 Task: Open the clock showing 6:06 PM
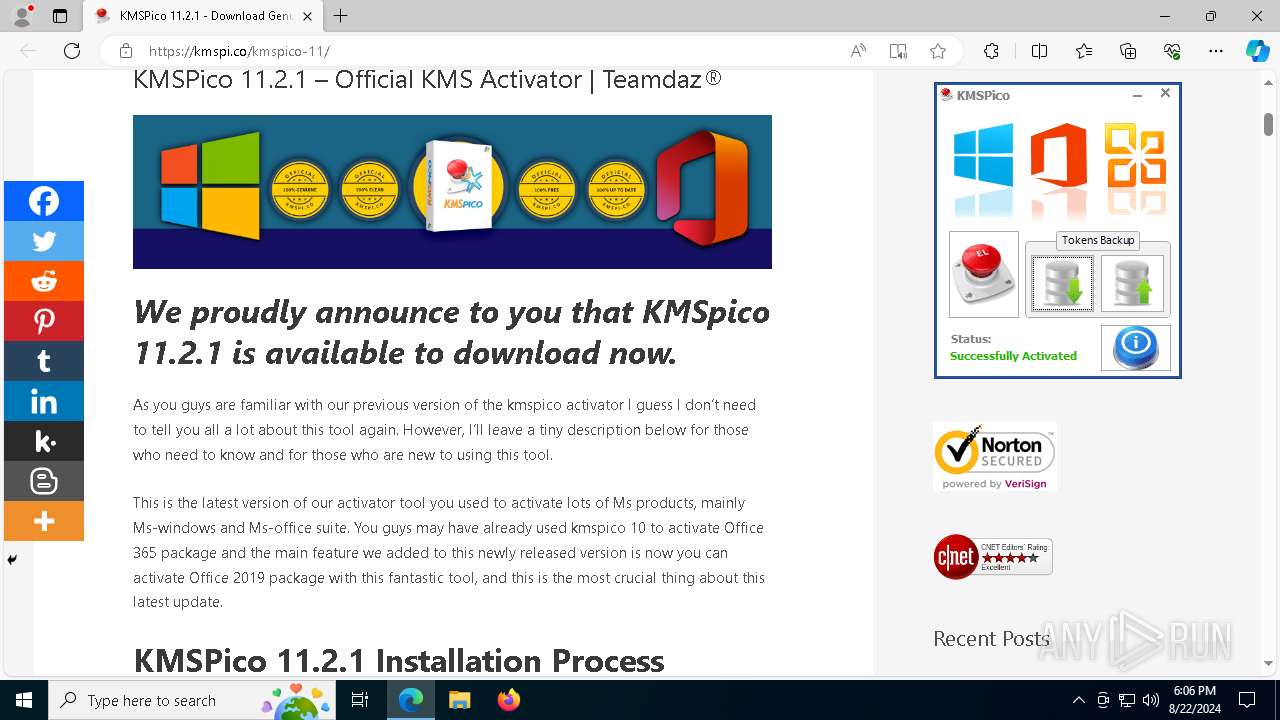1193,700
